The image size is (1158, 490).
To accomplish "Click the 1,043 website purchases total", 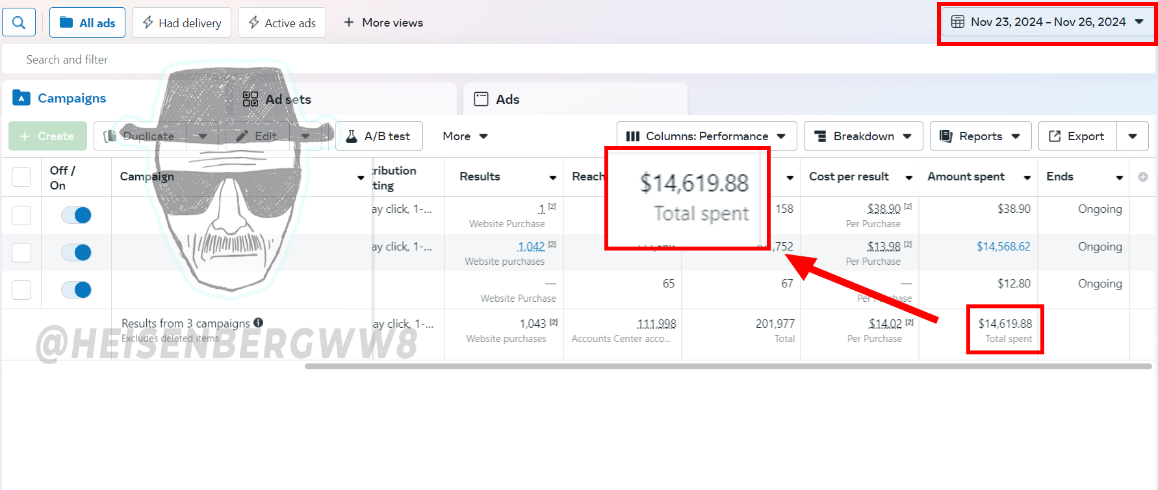I will [x=532, y=323].
